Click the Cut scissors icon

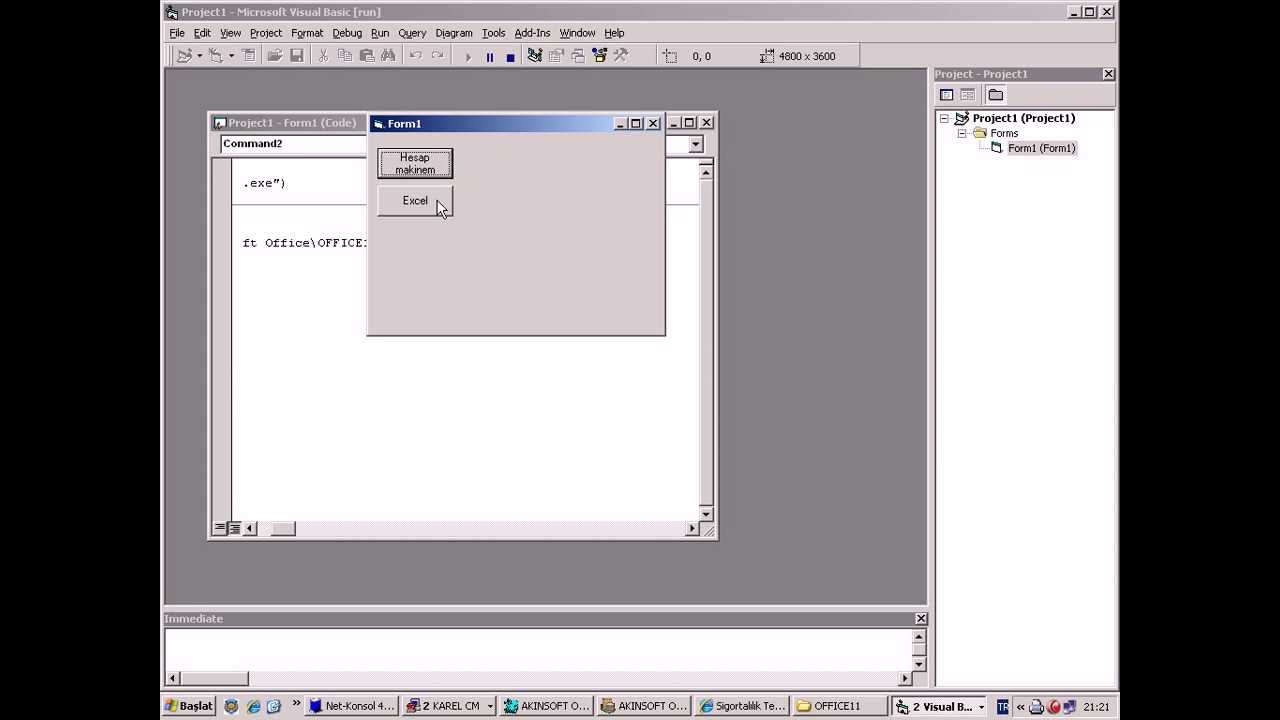pyautogui.click(x=323, y=56)
